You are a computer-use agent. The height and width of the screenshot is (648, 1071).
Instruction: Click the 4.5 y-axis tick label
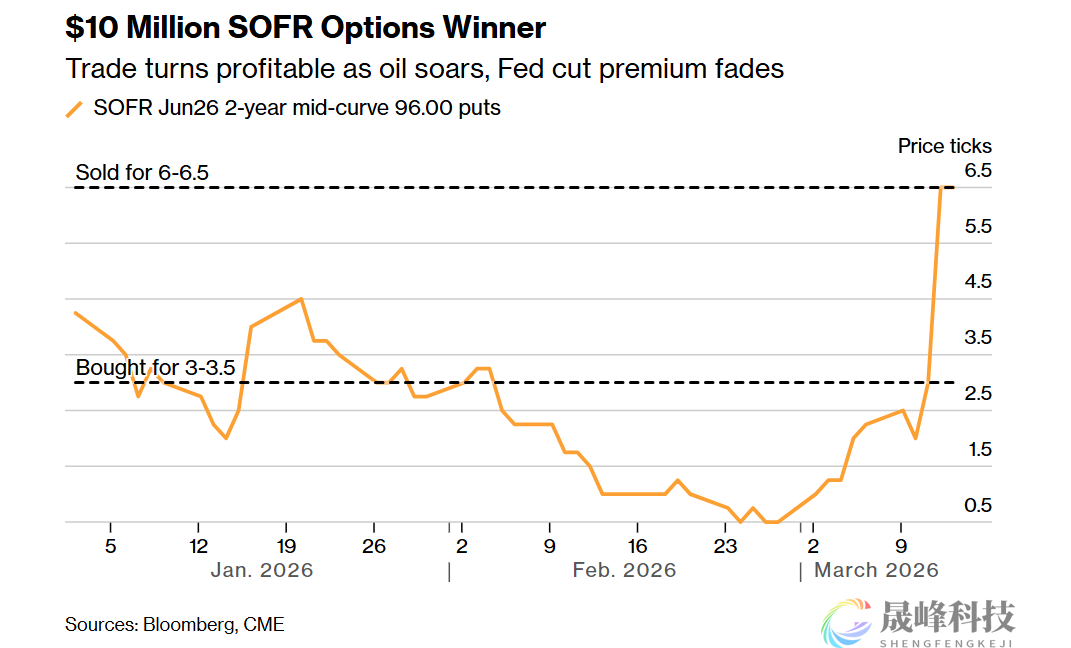[x=977, y=282]
